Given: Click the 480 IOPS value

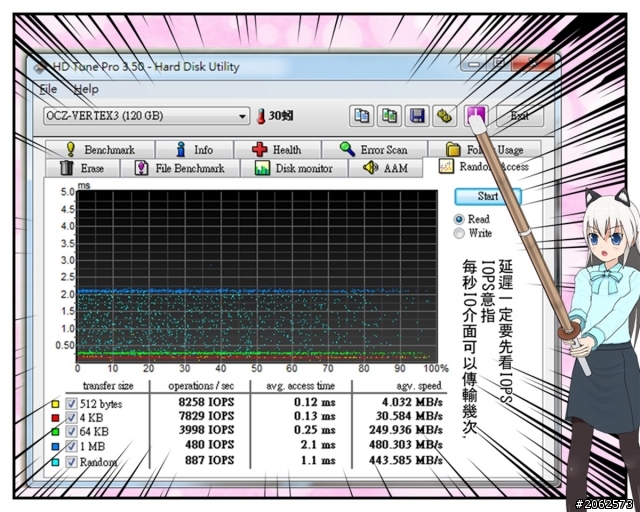Looking at the screenshot, I should pos(209,444).
